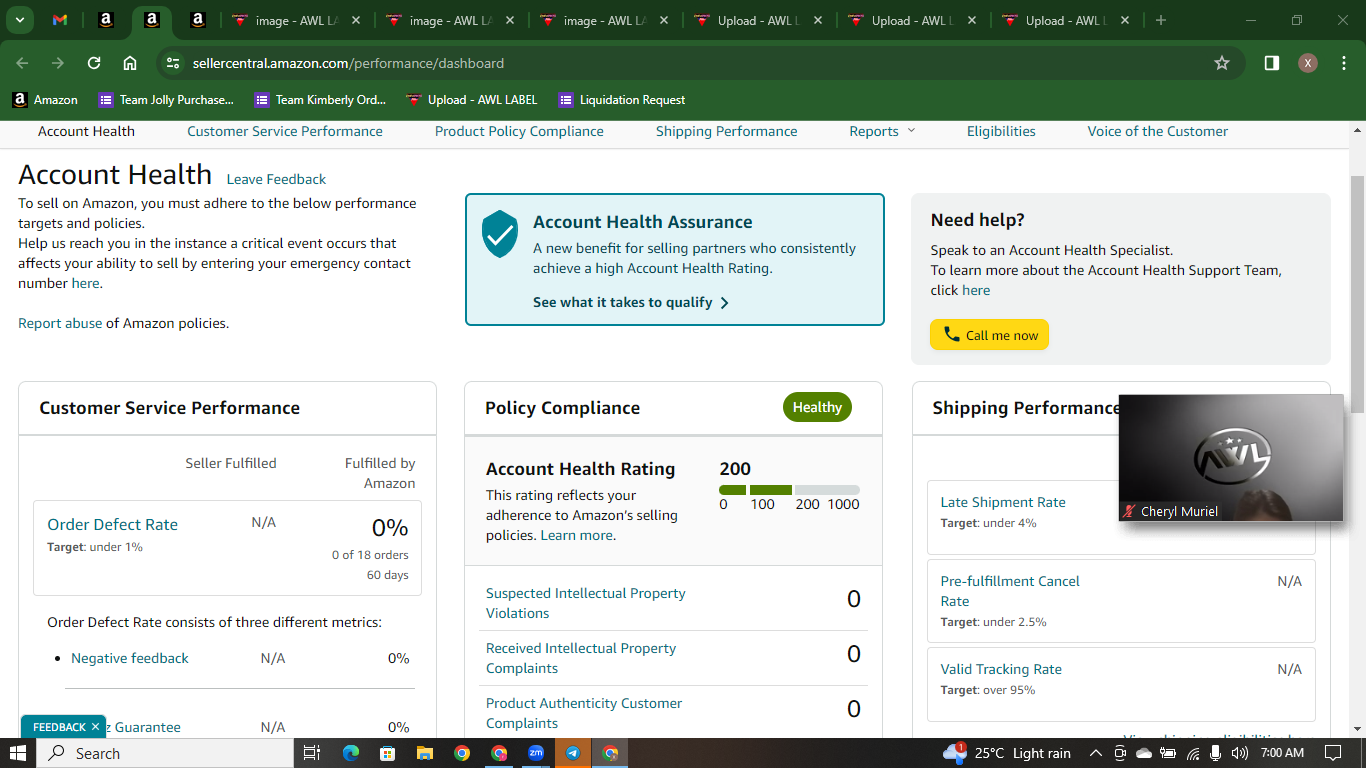Reload the page with the refresh icon
The height and width of the screenshot is (768, 1366).
pyautogui.click(x=94, y=63)
